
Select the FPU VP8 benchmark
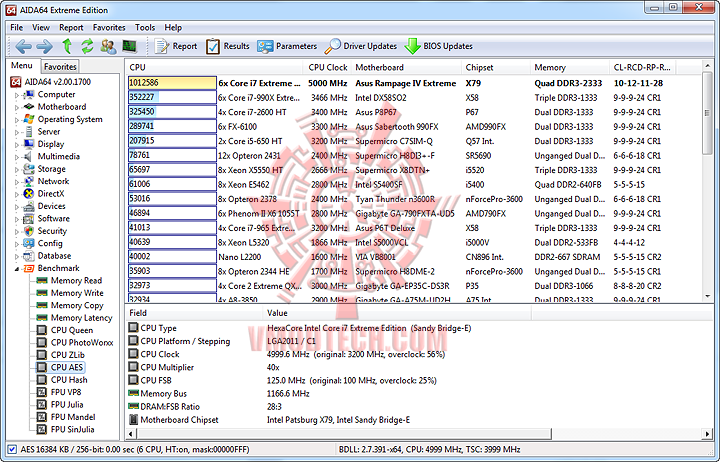pyautogui.click(x=59, y=392)
